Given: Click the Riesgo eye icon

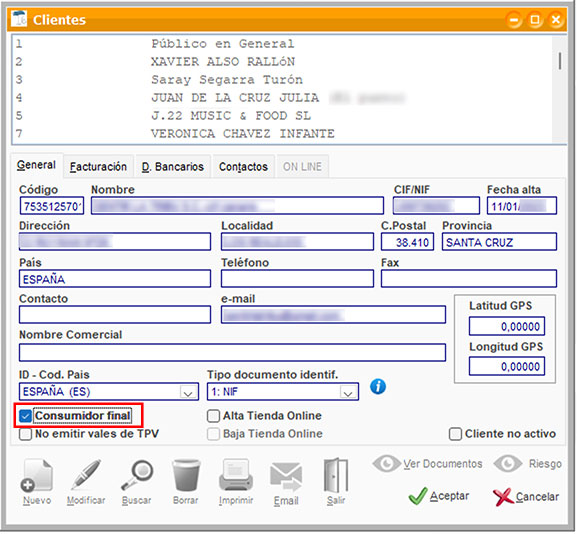Looking at the screenshot, I should pos(508,464).
